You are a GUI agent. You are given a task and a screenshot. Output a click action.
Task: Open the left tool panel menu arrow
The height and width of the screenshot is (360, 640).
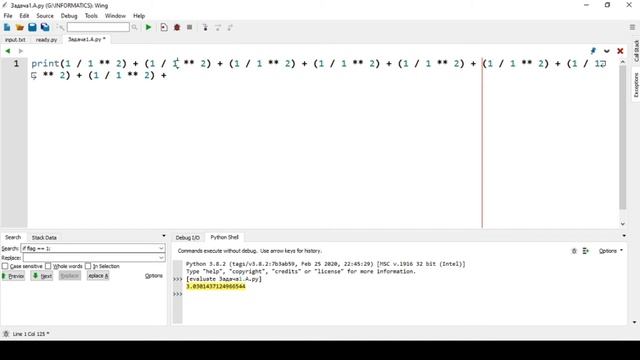[x=164, y=236]
